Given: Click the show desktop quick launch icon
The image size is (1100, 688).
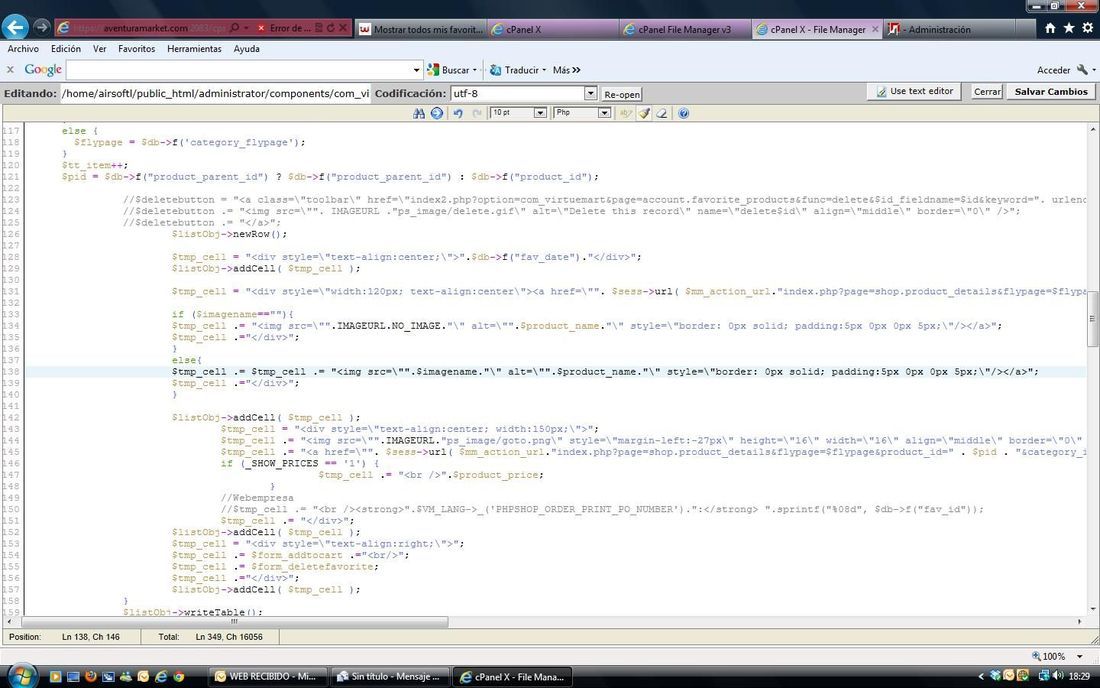Looking at the screenshot, I should coord(73,676).
